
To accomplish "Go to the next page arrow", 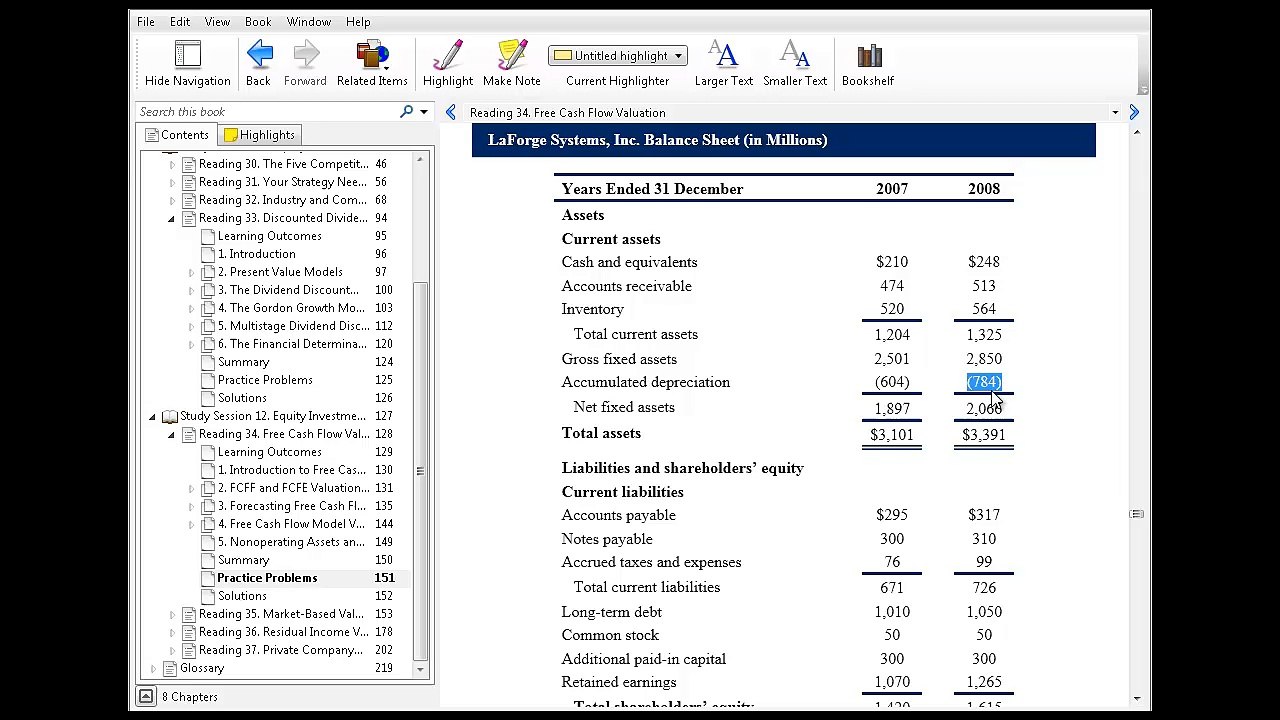I will [1134, 113].
